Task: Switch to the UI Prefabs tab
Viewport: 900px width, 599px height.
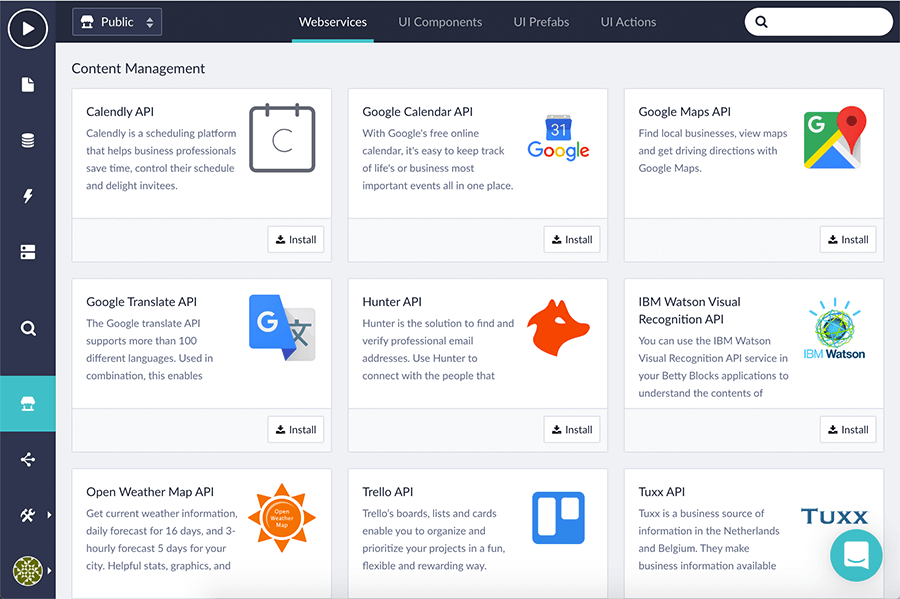Action: [x=541, y=22]
